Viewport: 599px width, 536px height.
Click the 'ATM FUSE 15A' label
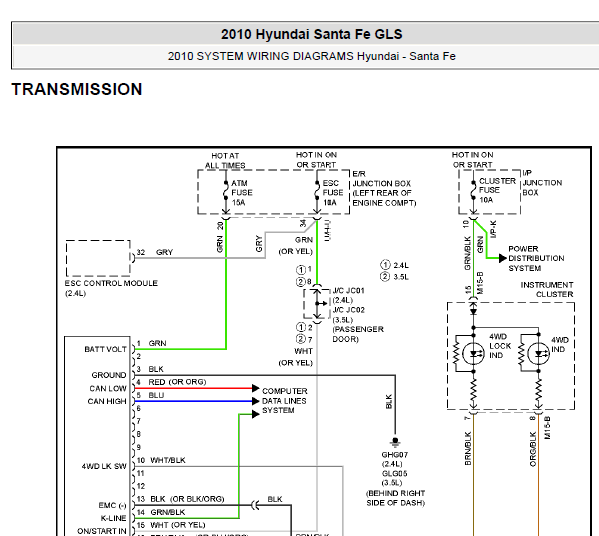[x=242, y=193]
